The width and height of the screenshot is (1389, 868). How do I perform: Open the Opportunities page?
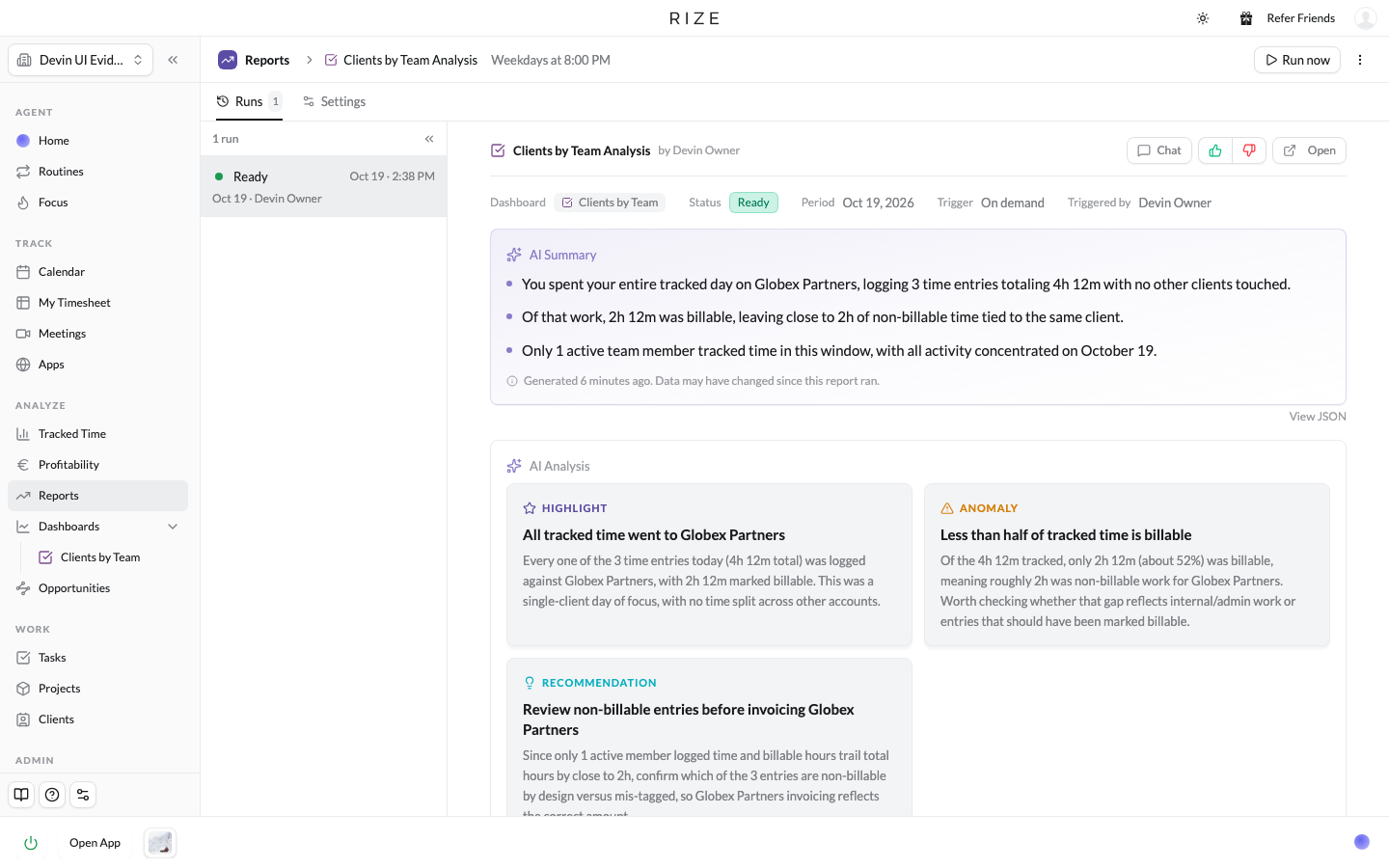click(x=97, y=588)
